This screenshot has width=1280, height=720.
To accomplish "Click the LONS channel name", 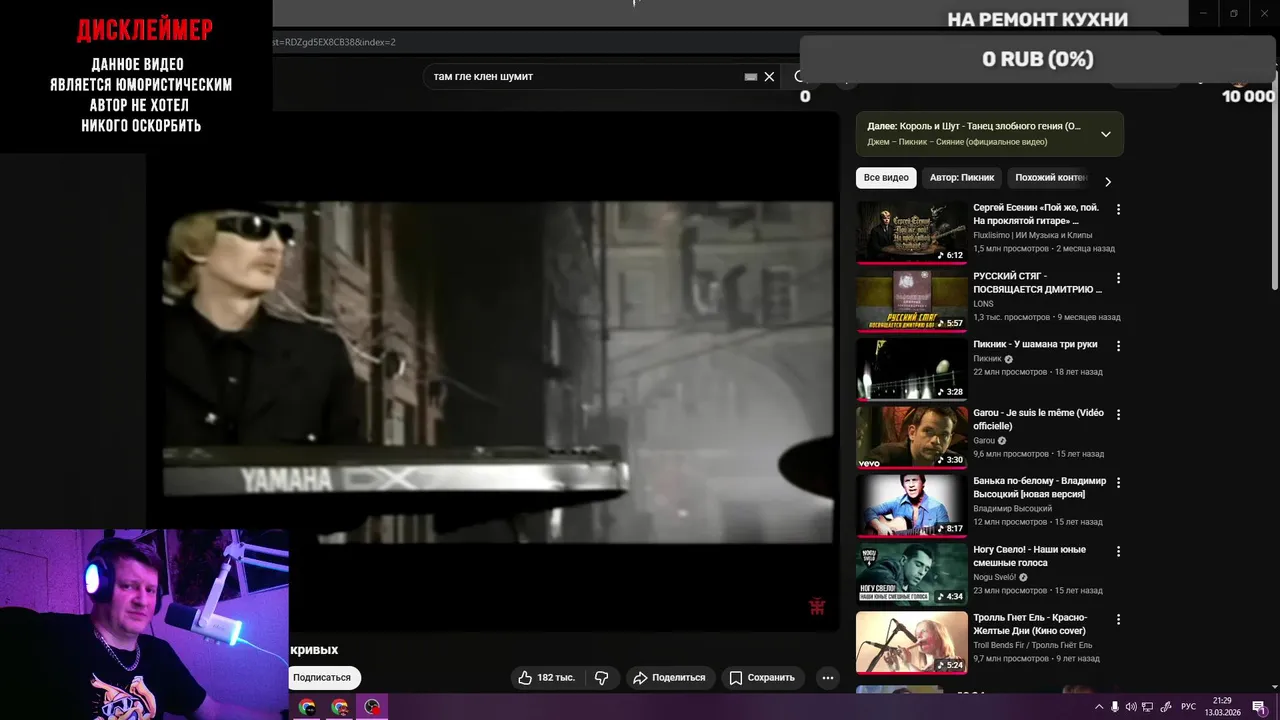I will tap(983, 303).
